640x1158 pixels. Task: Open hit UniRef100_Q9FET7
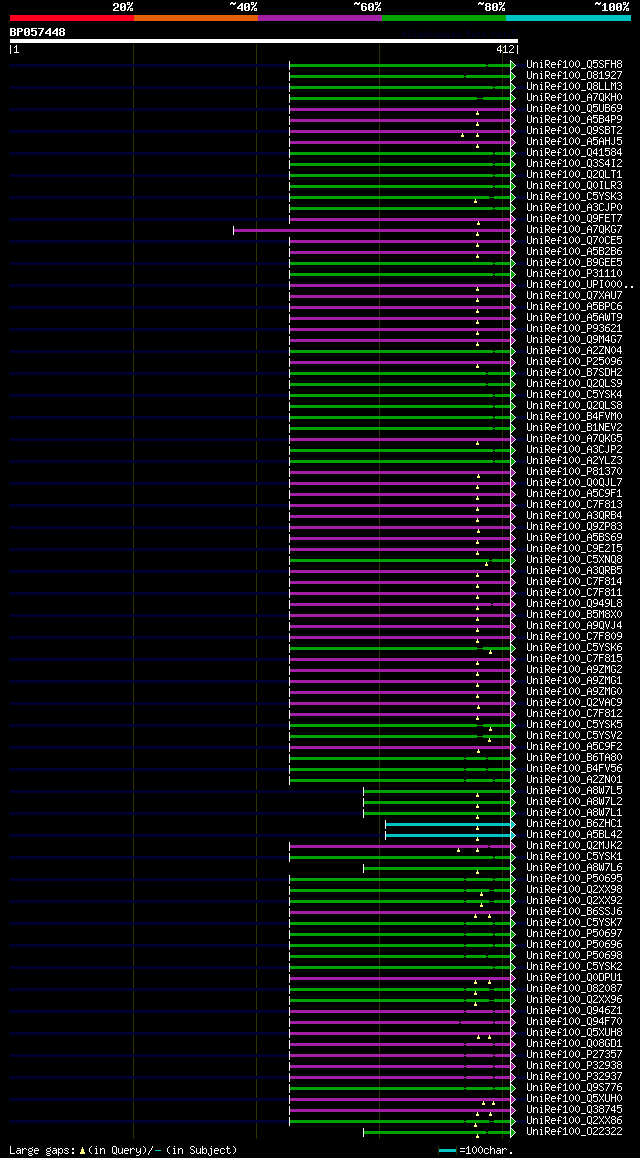click(574, 219)
